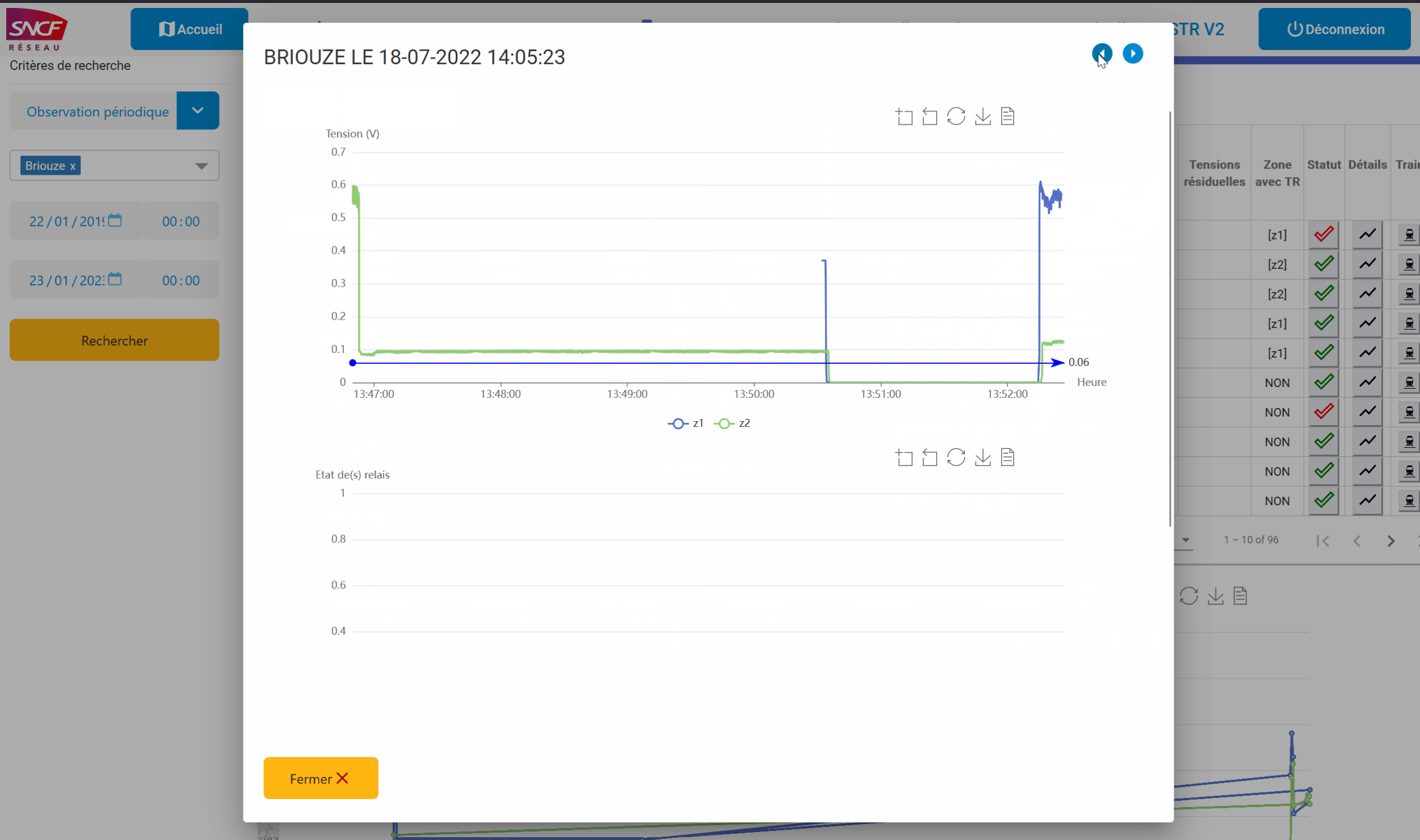This screenshot has width=1420, height=840.
Task: Open data view of the tension chart
Action: coord(1007,117)
